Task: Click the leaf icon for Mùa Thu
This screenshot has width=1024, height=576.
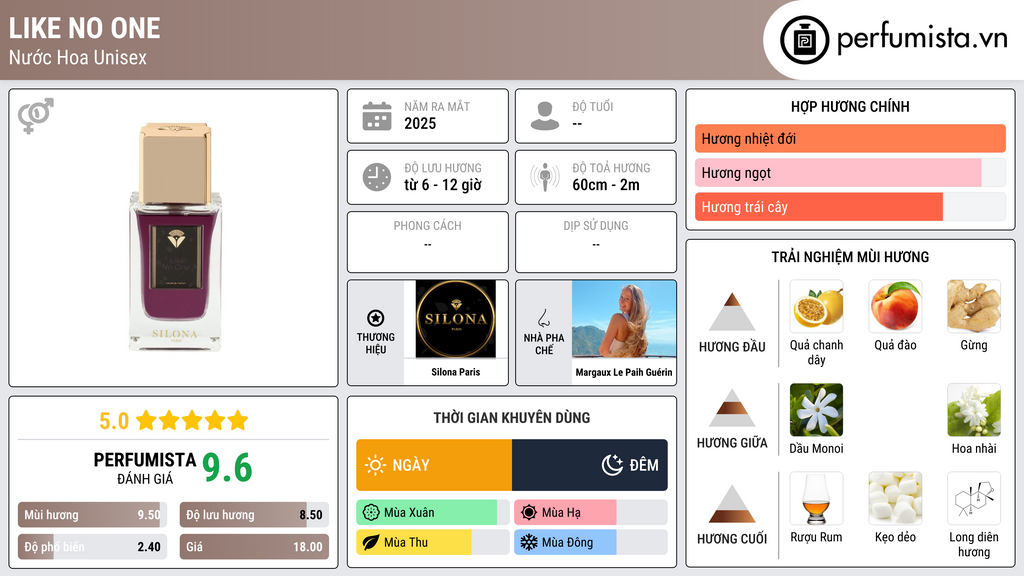Action: coord(371,542)
